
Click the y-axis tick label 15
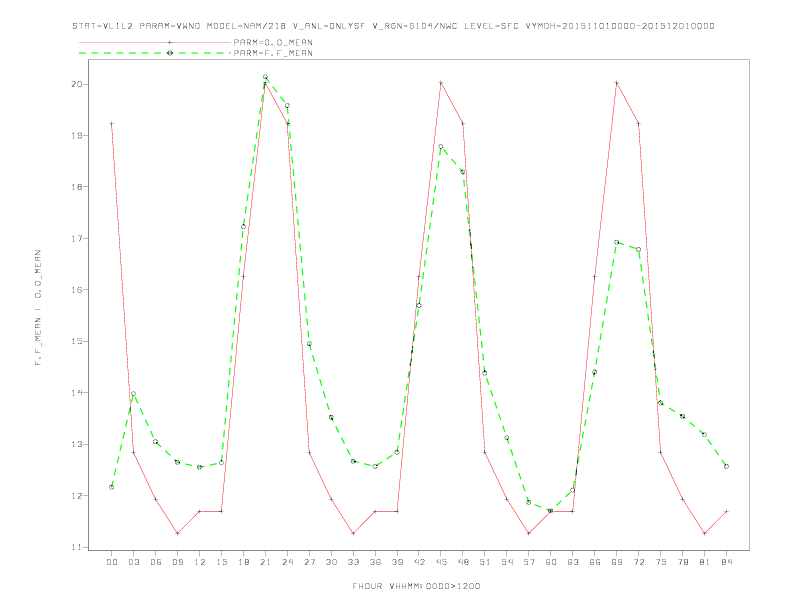coord(76,341)
